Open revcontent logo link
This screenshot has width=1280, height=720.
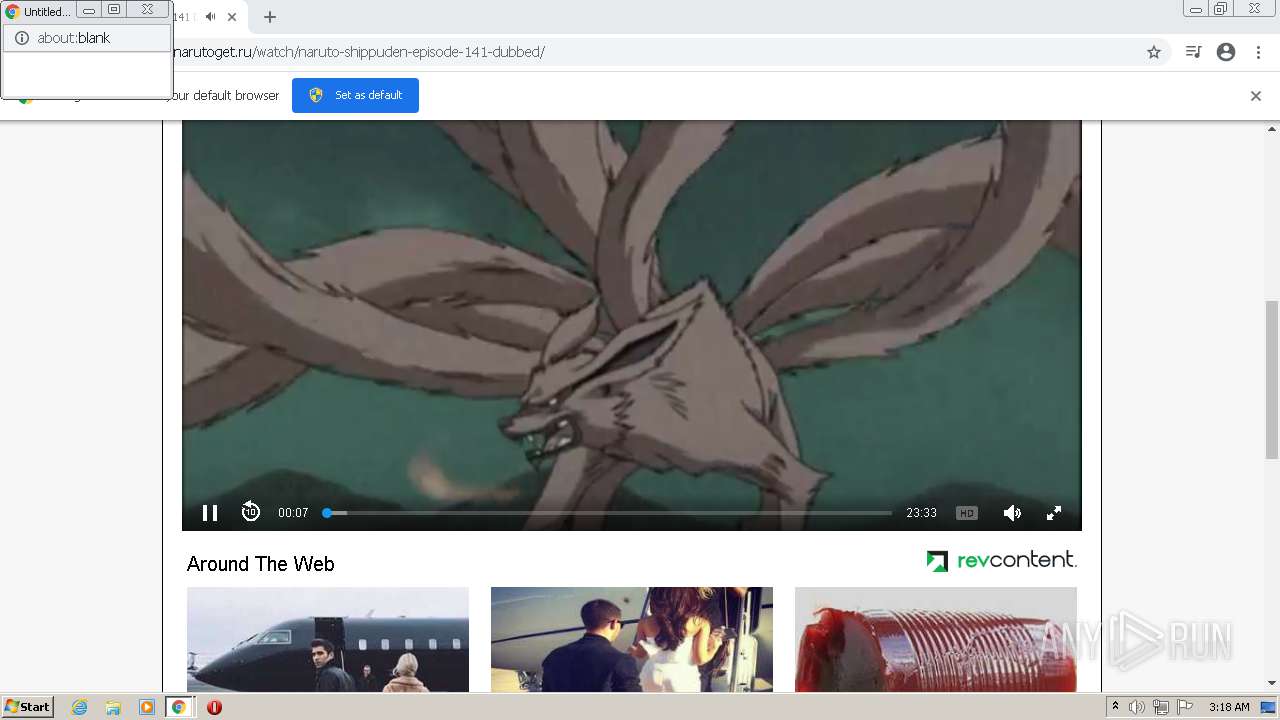click(x=1001, y=560)
